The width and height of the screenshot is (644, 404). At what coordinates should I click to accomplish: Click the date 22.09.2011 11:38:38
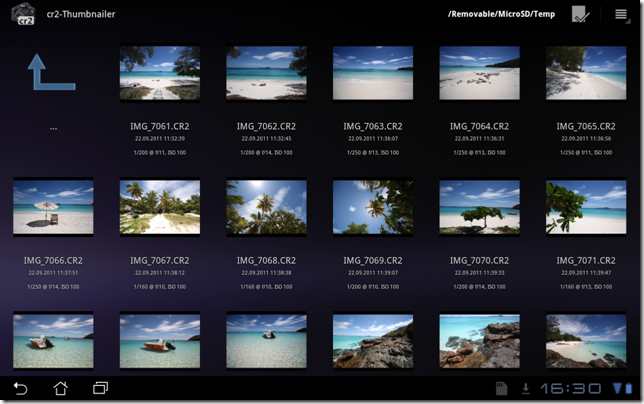tap(266, 273)
